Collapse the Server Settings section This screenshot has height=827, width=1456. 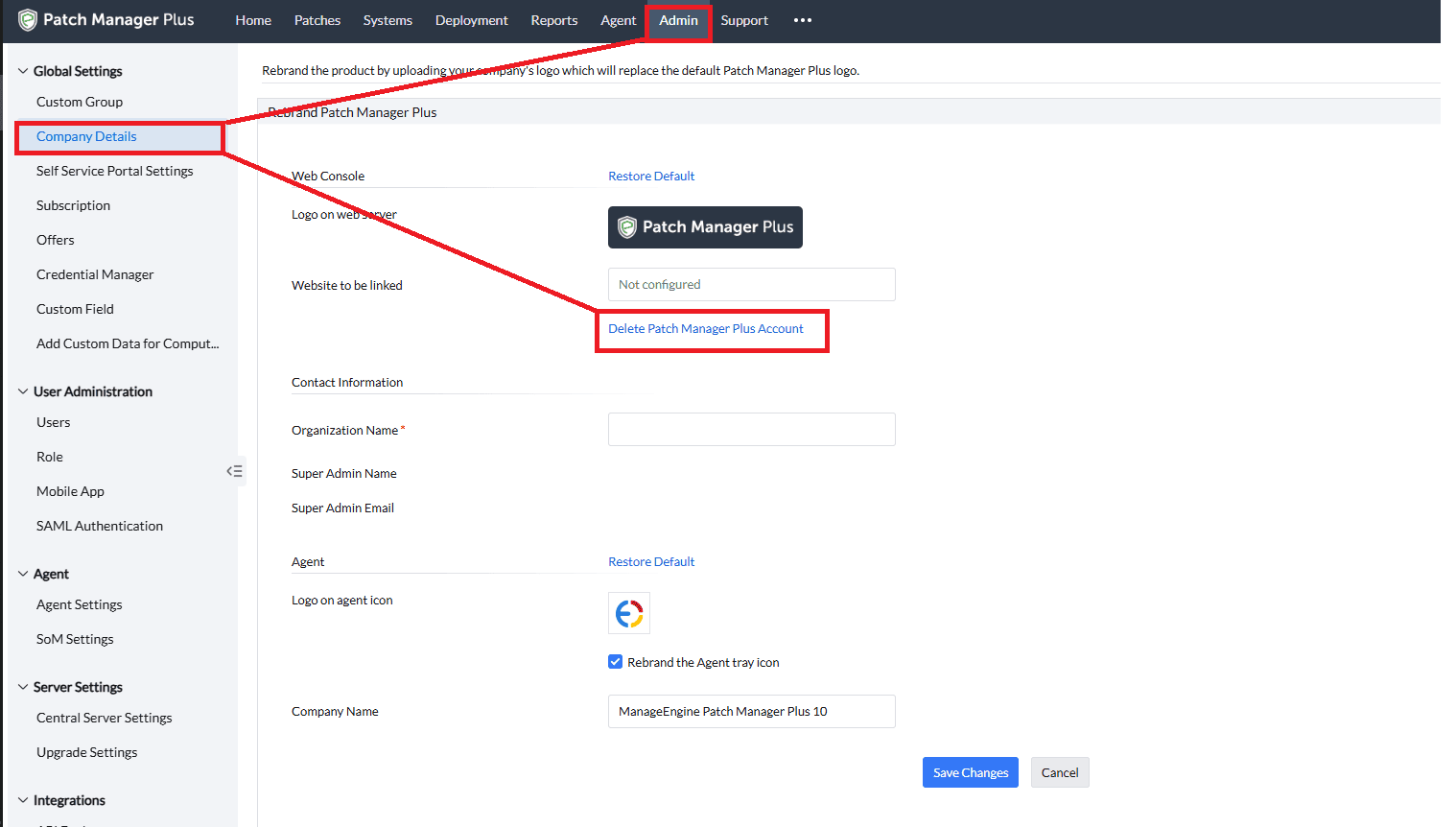(23, 687)
